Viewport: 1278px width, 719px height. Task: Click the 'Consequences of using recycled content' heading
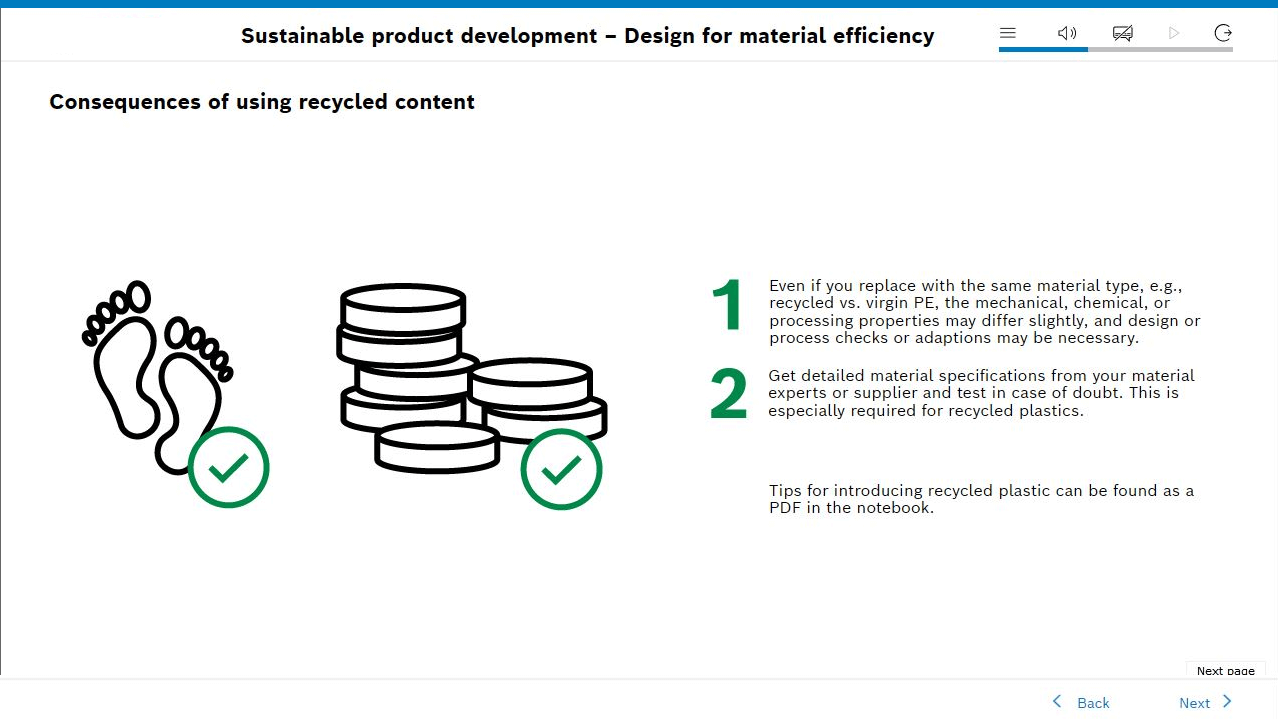(x=262, y=102)
